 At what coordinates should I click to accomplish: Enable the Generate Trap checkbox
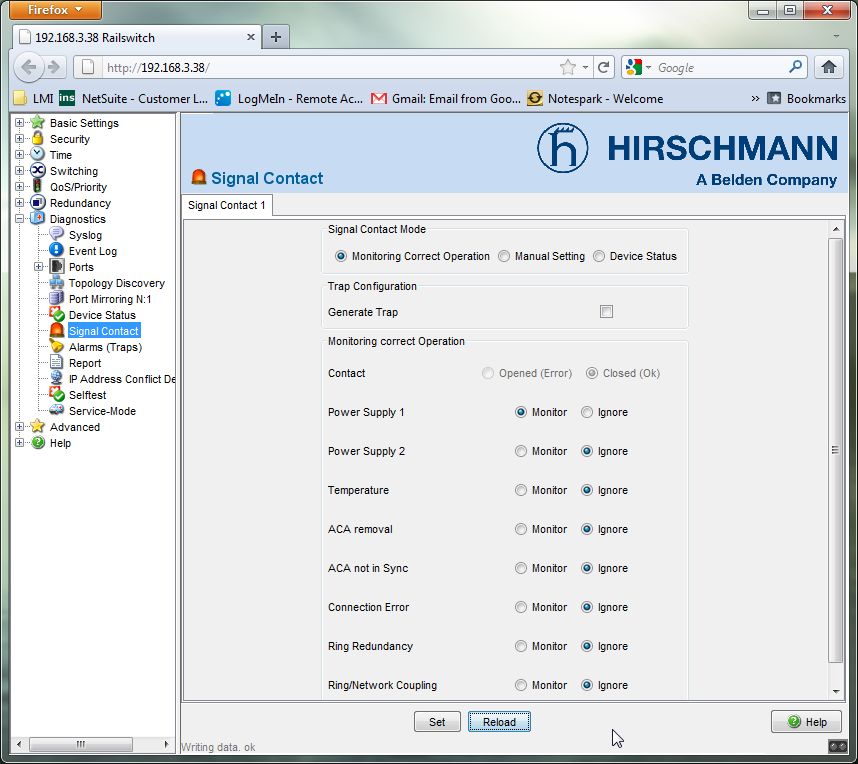[606, 311]
